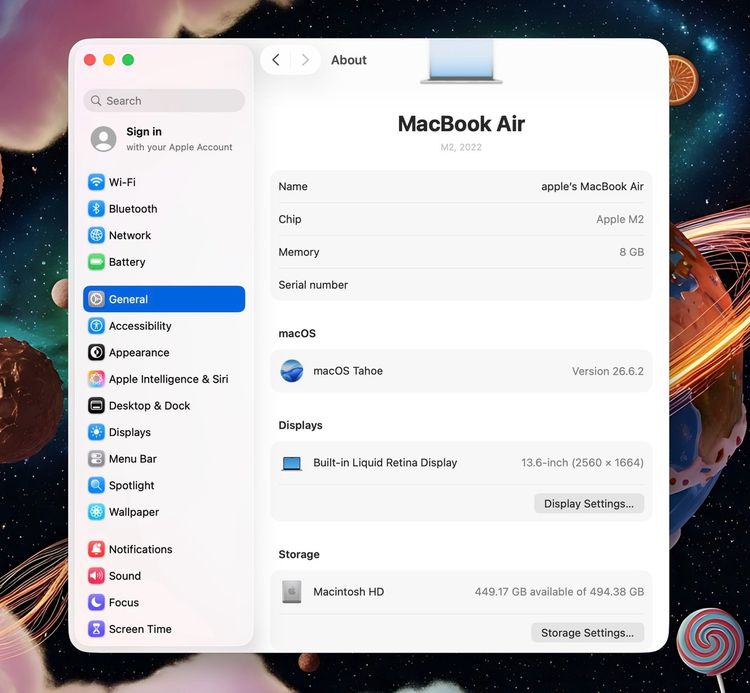Click the MacBook illustration at top
The image size is (750, 693).
coord(461,62)
